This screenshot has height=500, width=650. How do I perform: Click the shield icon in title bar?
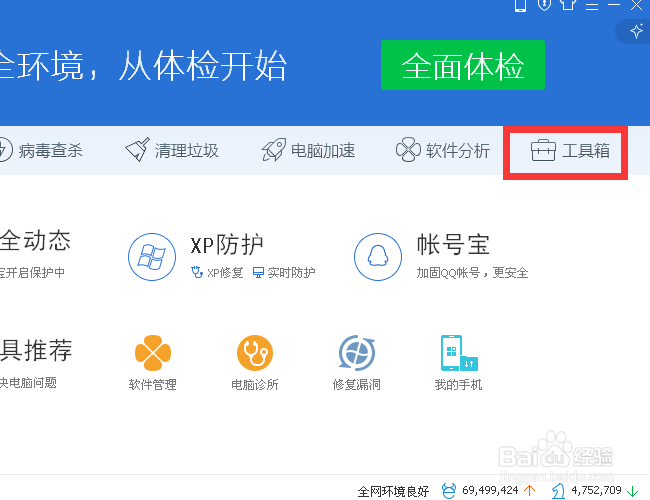pos(544,5)
